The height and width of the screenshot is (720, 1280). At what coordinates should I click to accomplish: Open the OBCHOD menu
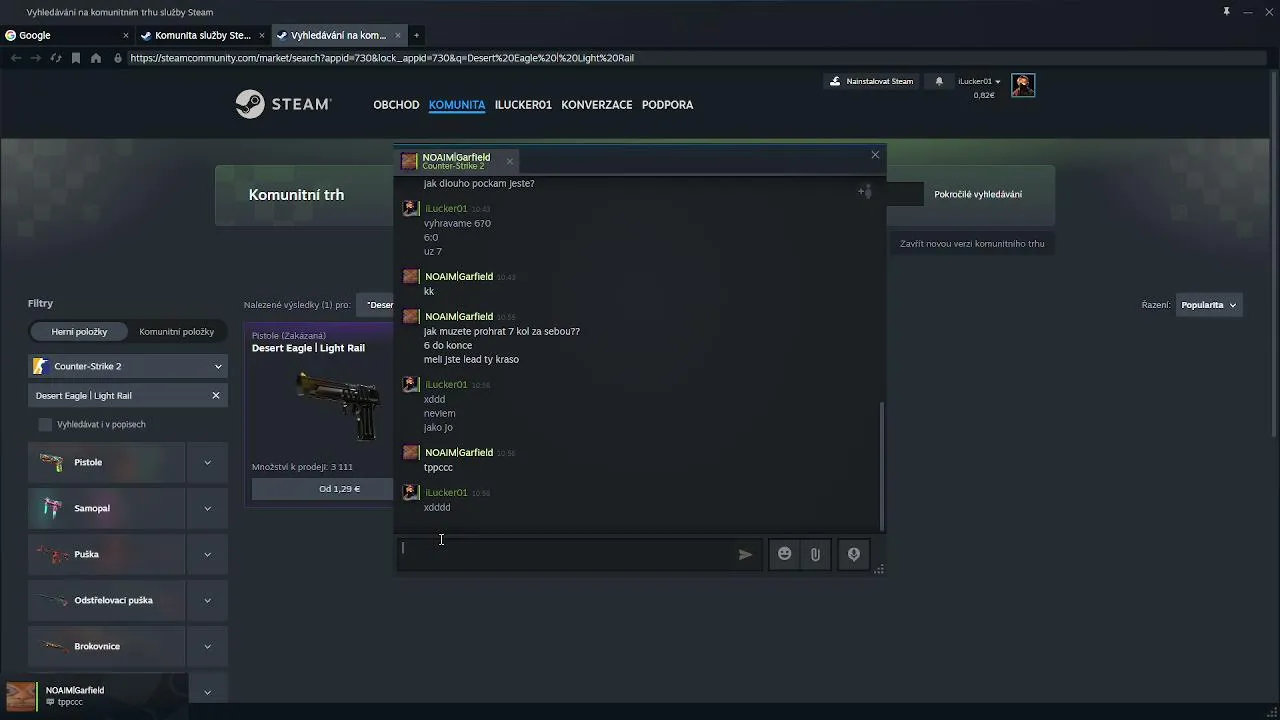point(396,104)
